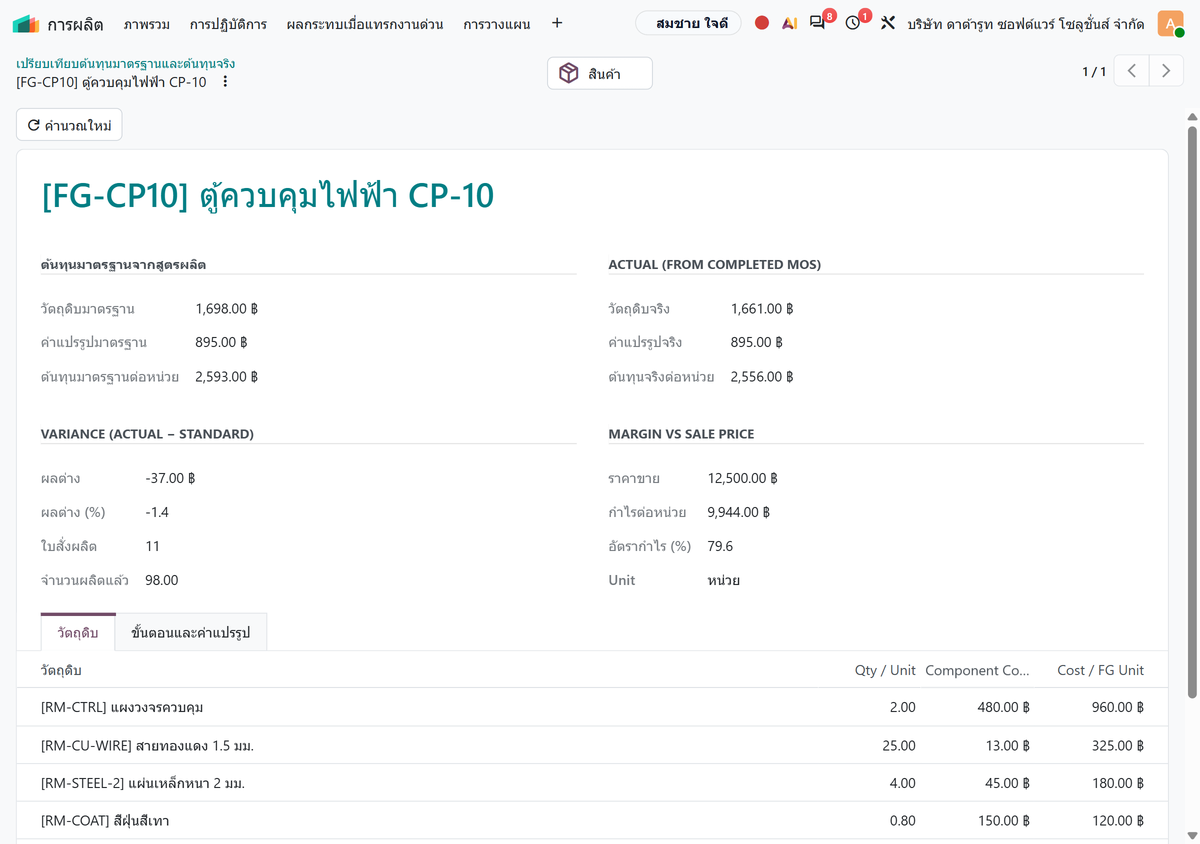Click the Component Co... column header
The image size is (1200, 844).
(x=977, y=670)
